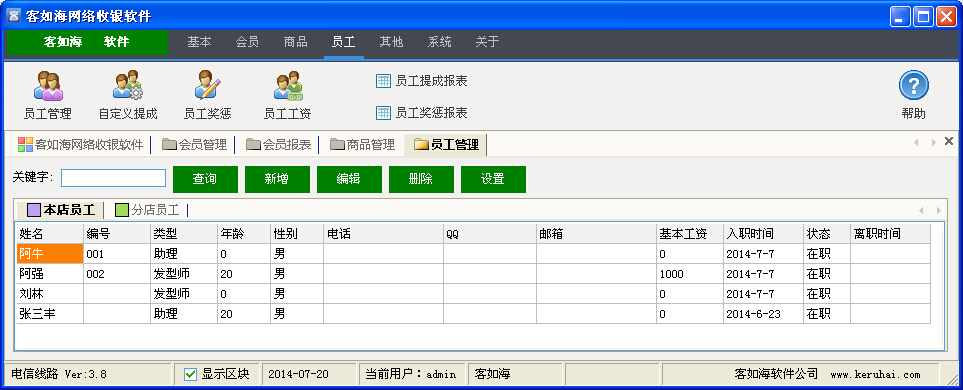The height and width of the screenshot is (390, 963).
Task: Sort by 邮箱 column header
Action: [x=596, y=234]
